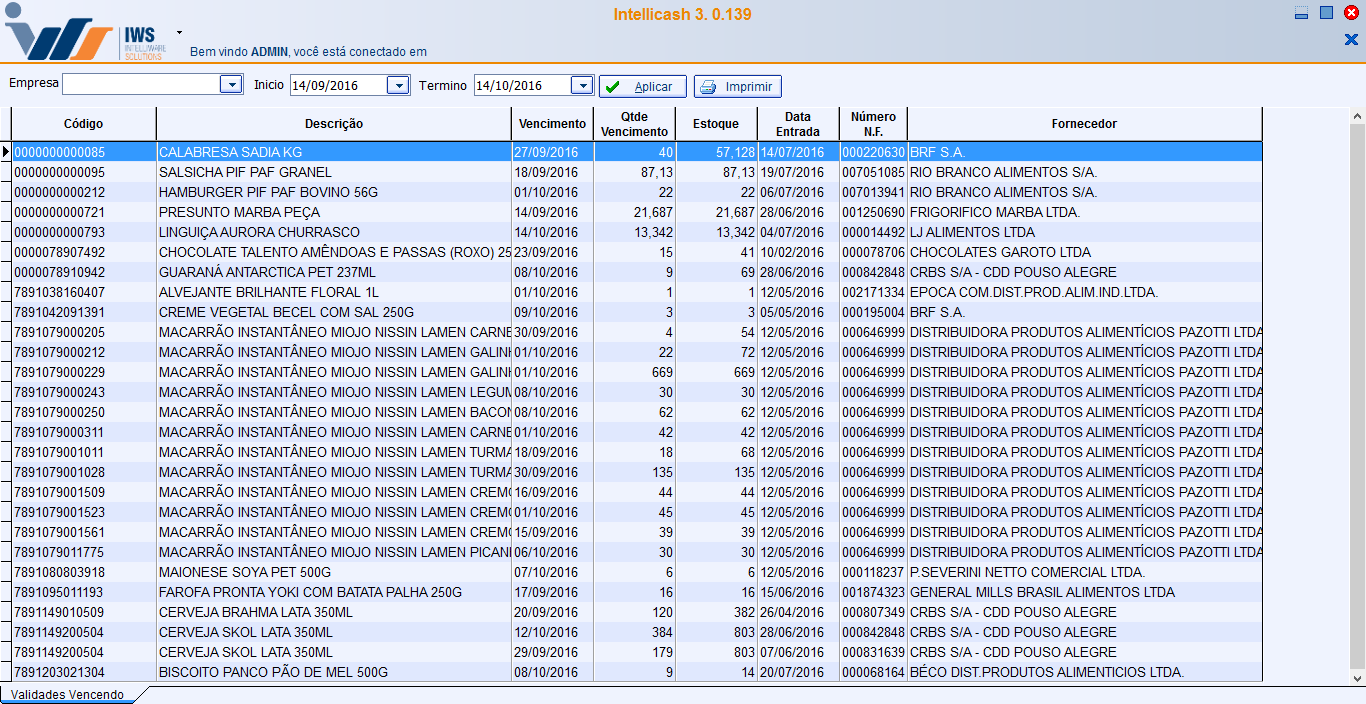This screenshot has width=1366, height=704.
Task: Close the Intellicash window with the red button
Action: click(x=1351, y=13)
